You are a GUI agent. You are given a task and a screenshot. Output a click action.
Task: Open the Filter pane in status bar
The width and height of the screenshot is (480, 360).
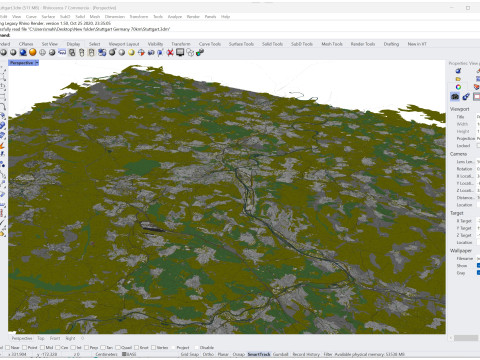click(328, 354)
